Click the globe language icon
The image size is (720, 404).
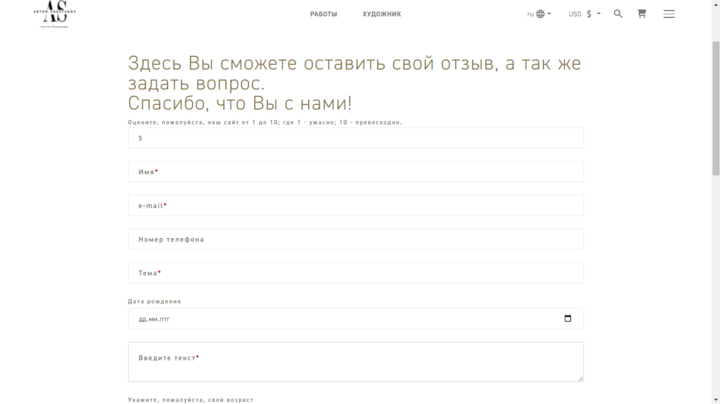[540, 14]
